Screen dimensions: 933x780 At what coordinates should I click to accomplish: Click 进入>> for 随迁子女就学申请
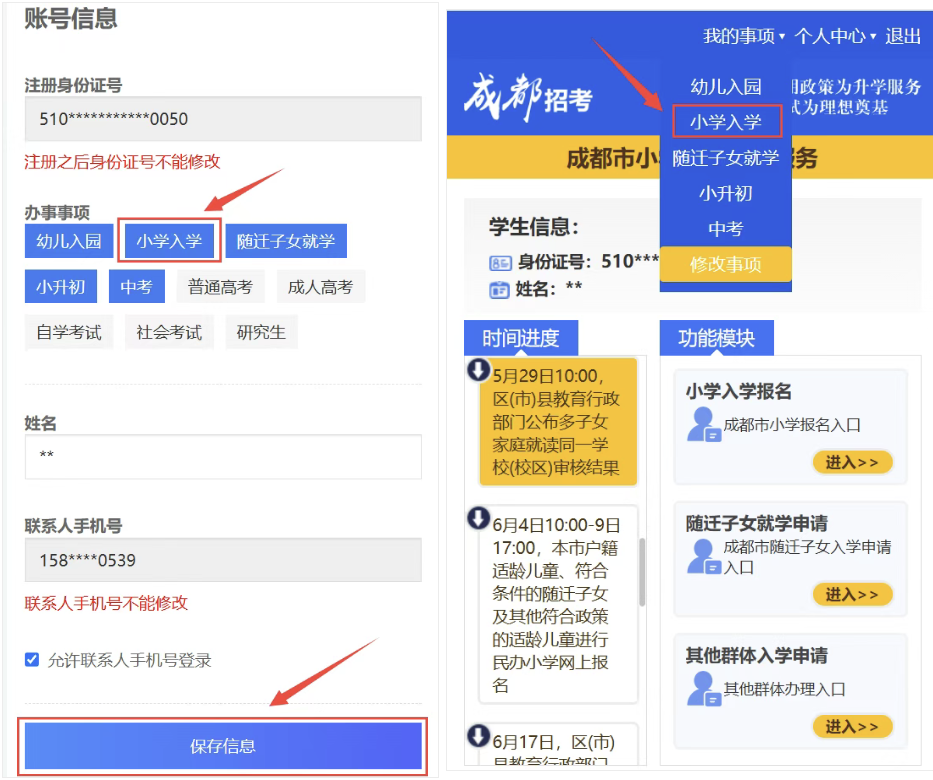pyautogui.click(x=852, y=594)
